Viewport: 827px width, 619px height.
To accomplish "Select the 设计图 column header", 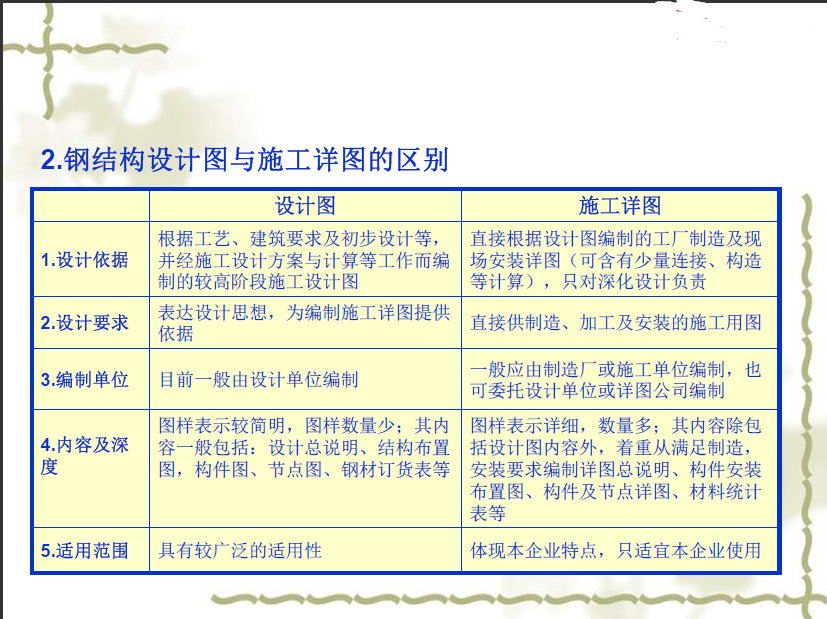I will [305, 206].
